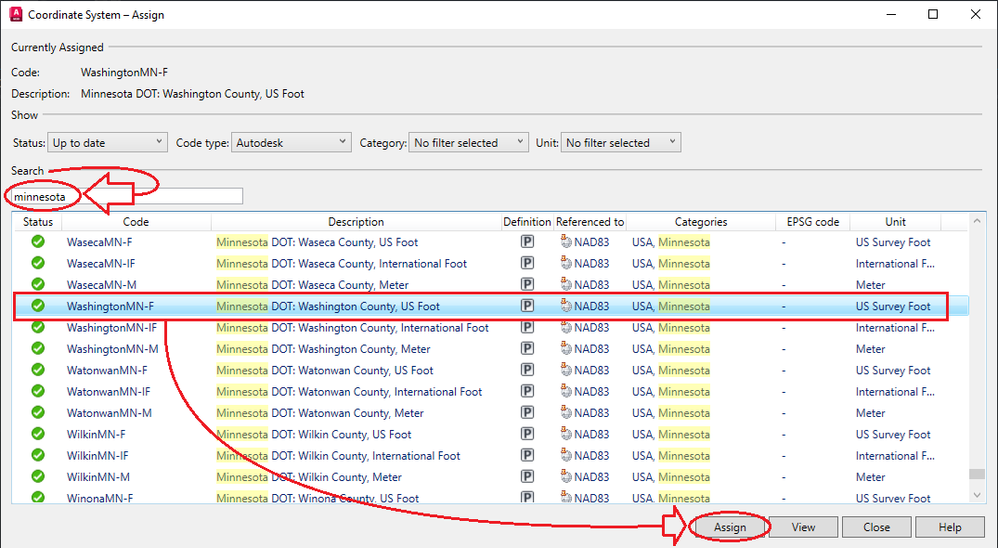Click the View button
This screenshot has width=998, height=548.
click(x=803, y=527)
